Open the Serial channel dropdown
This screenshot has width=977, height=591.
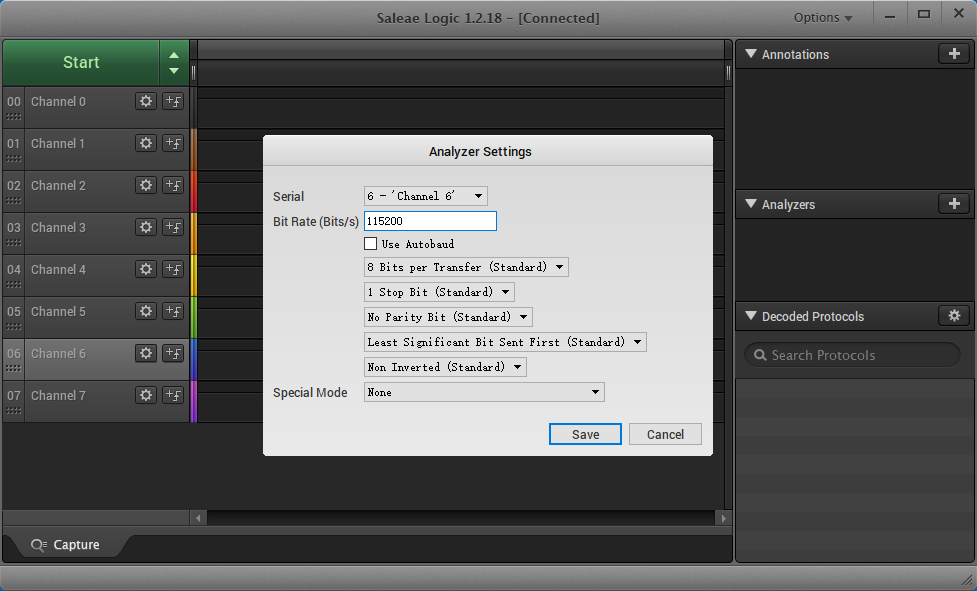[426, 196]
